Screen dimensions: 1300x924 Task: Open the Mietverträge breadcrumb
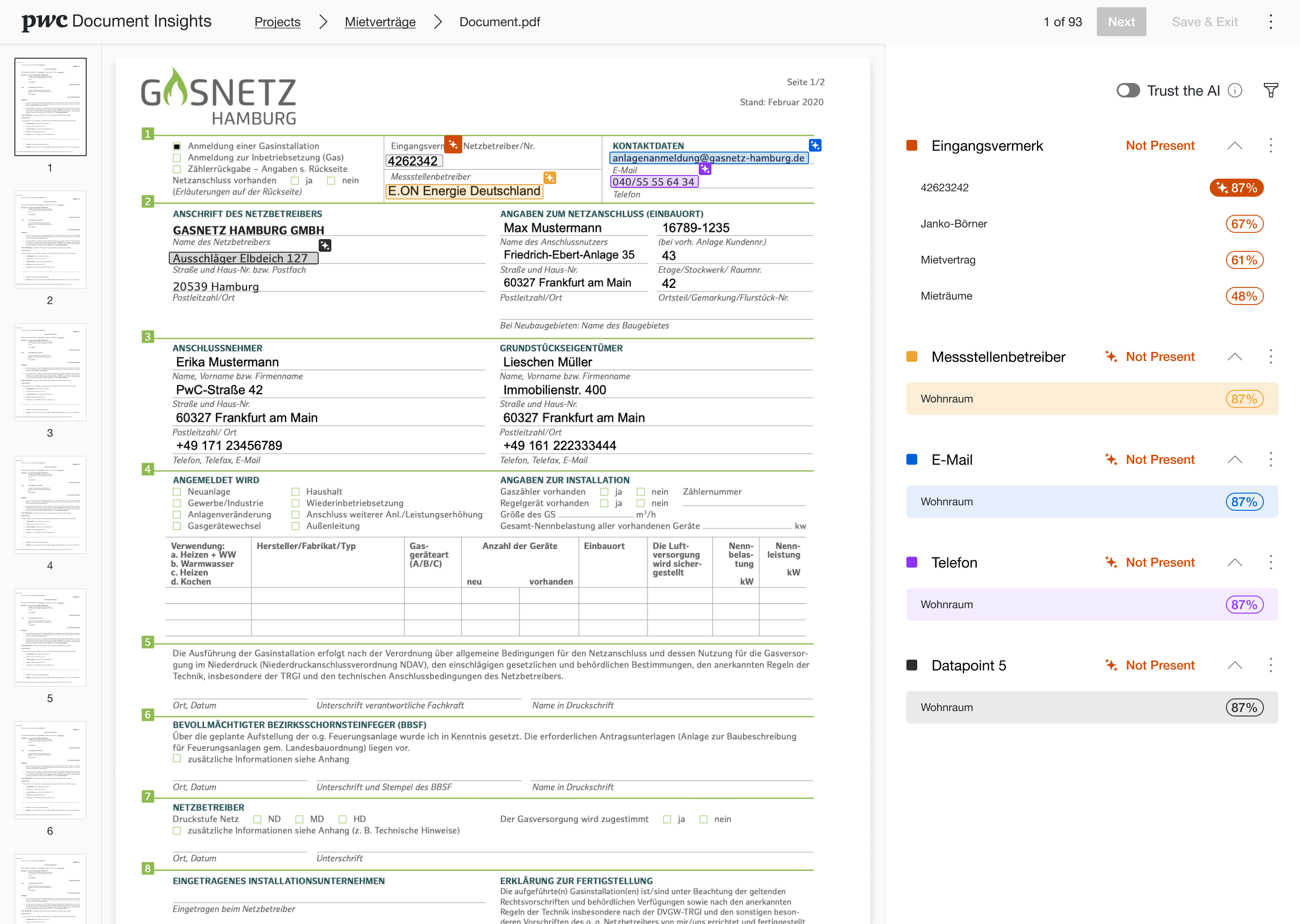click(380, 22)
